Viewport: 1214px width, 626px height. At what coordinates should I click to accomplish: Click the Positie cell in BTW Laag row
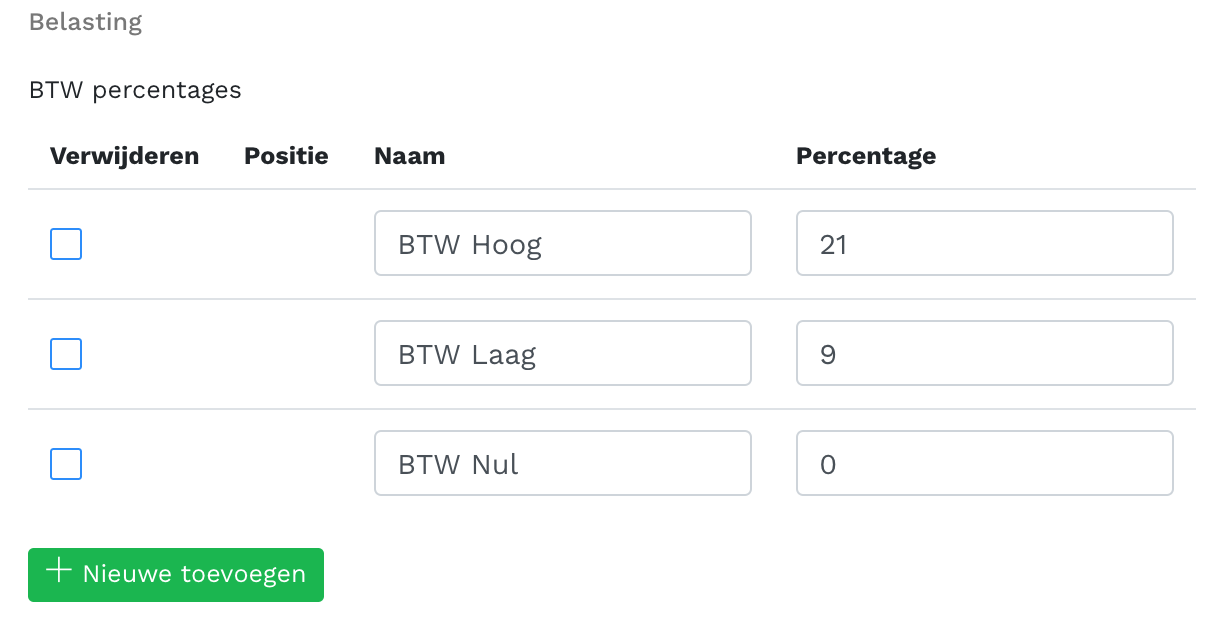pos(286,354)
